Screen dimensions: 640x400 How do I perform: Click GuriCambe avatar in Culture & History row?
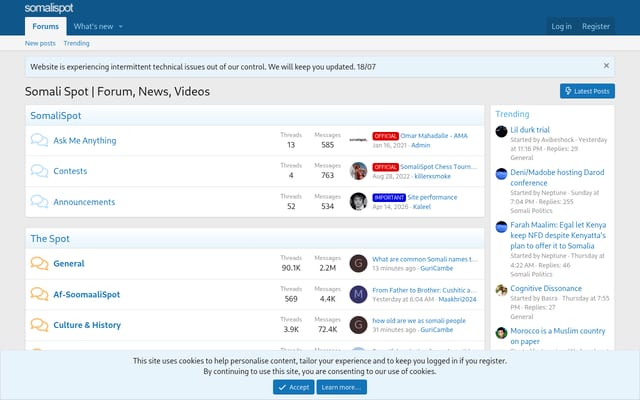358,325
